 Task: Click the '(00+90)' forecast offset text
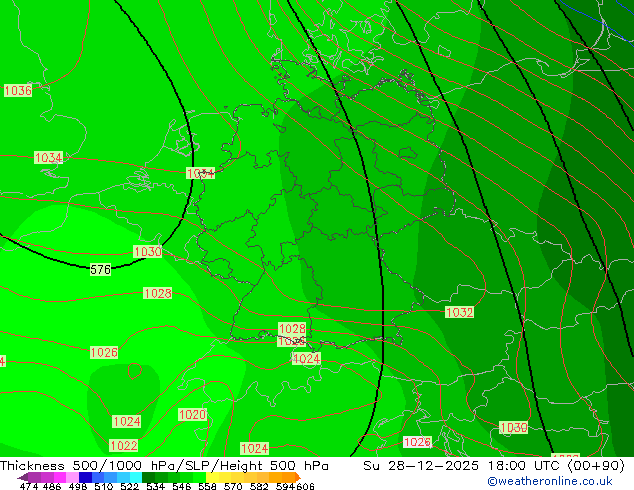coord(596,466)
